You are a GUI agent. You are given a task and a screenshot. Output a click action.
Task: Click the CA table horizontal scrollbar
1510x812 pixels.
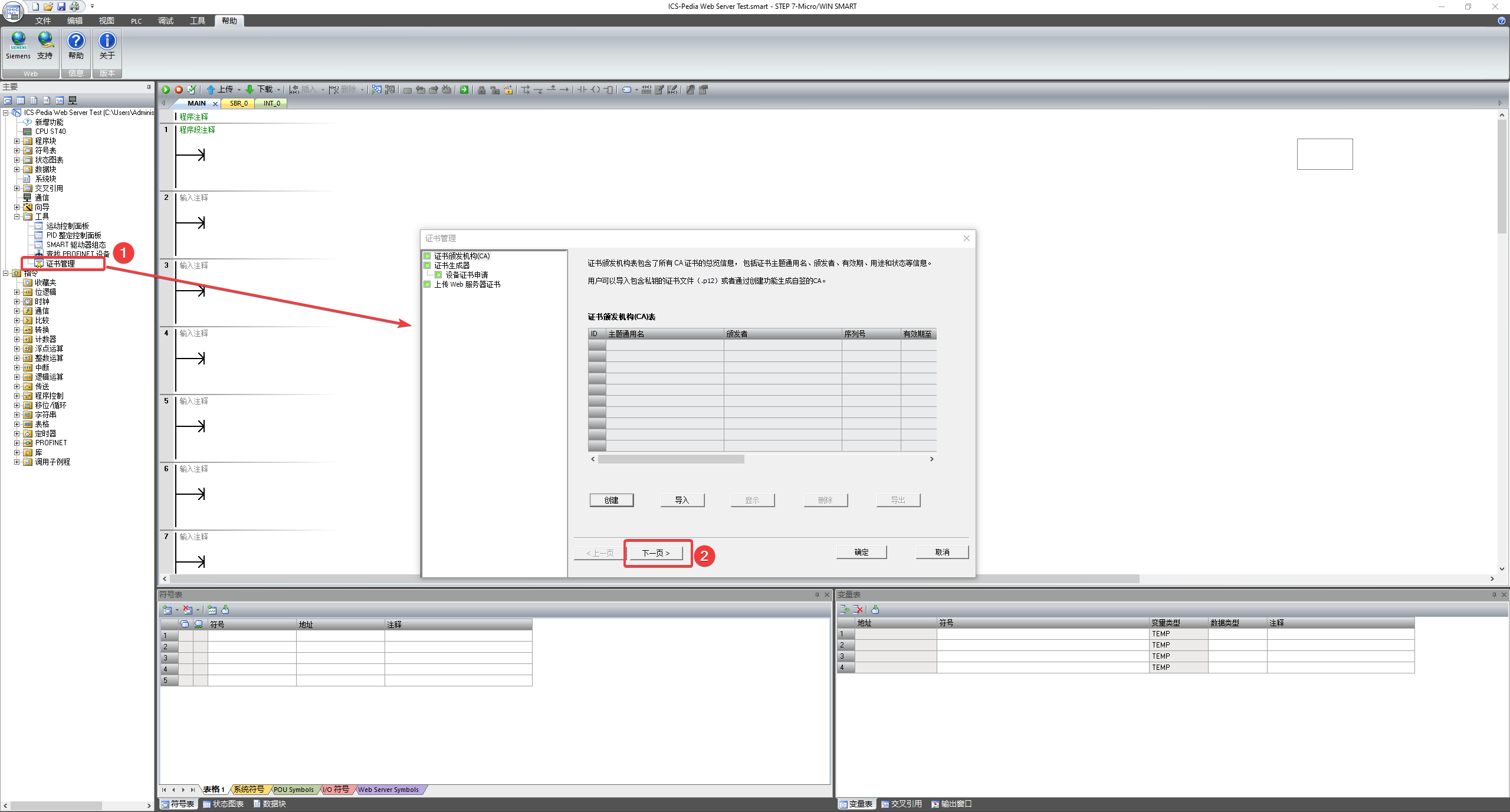(671, 459)
